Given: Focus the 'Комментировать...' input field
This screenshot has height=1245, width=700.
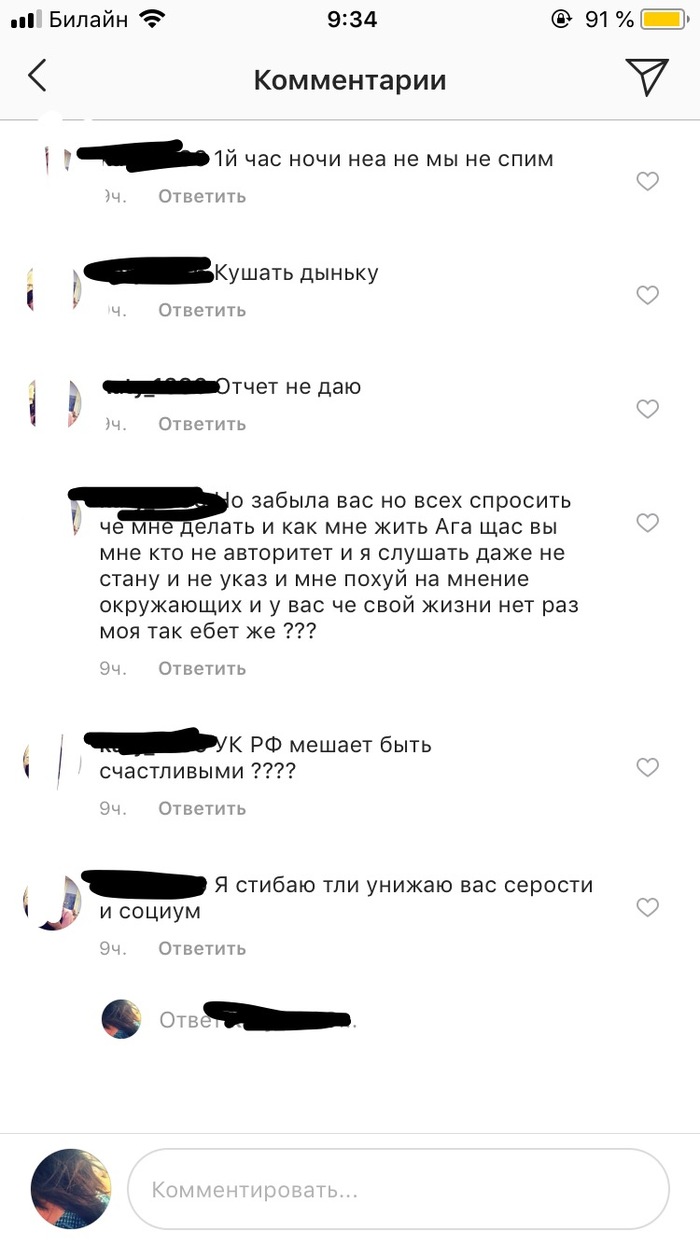Looking at the screenshot, I should click(x=398, y=1190).
